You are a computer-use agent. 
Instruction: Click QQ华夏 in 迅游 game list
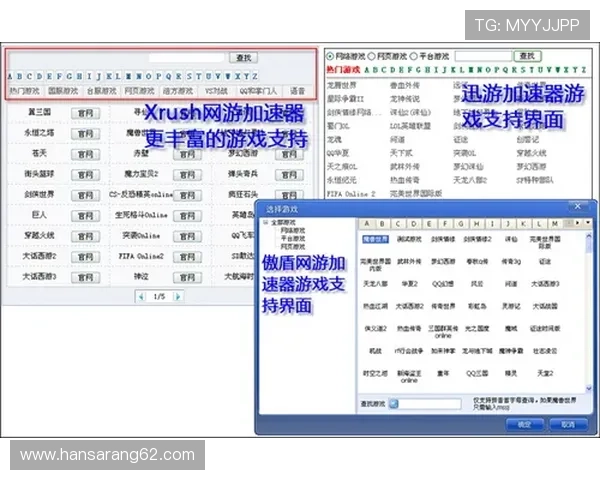click(x=338, y=153)
